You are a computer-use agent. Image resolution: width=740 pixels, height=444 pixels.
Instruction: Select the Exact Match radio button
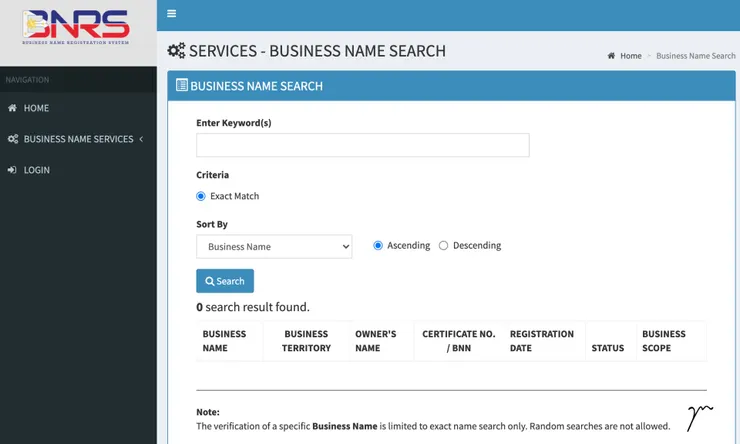[x=201, y=196]
